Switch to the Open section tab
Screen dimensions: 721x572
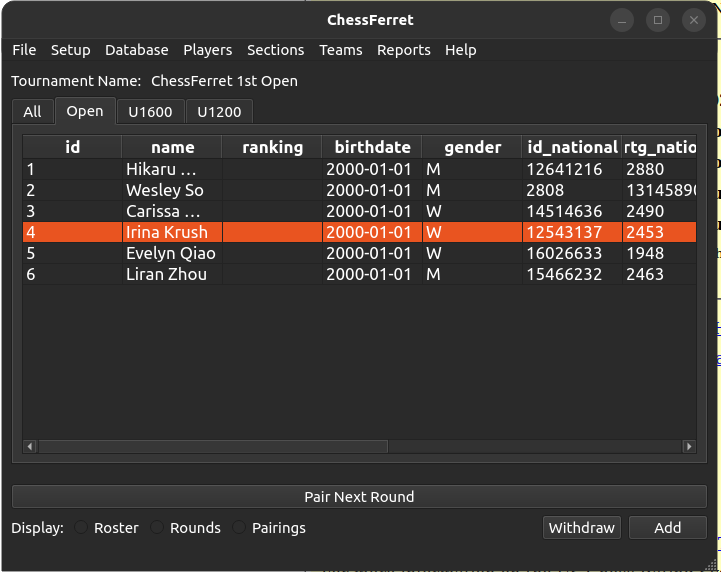point(85,111)
